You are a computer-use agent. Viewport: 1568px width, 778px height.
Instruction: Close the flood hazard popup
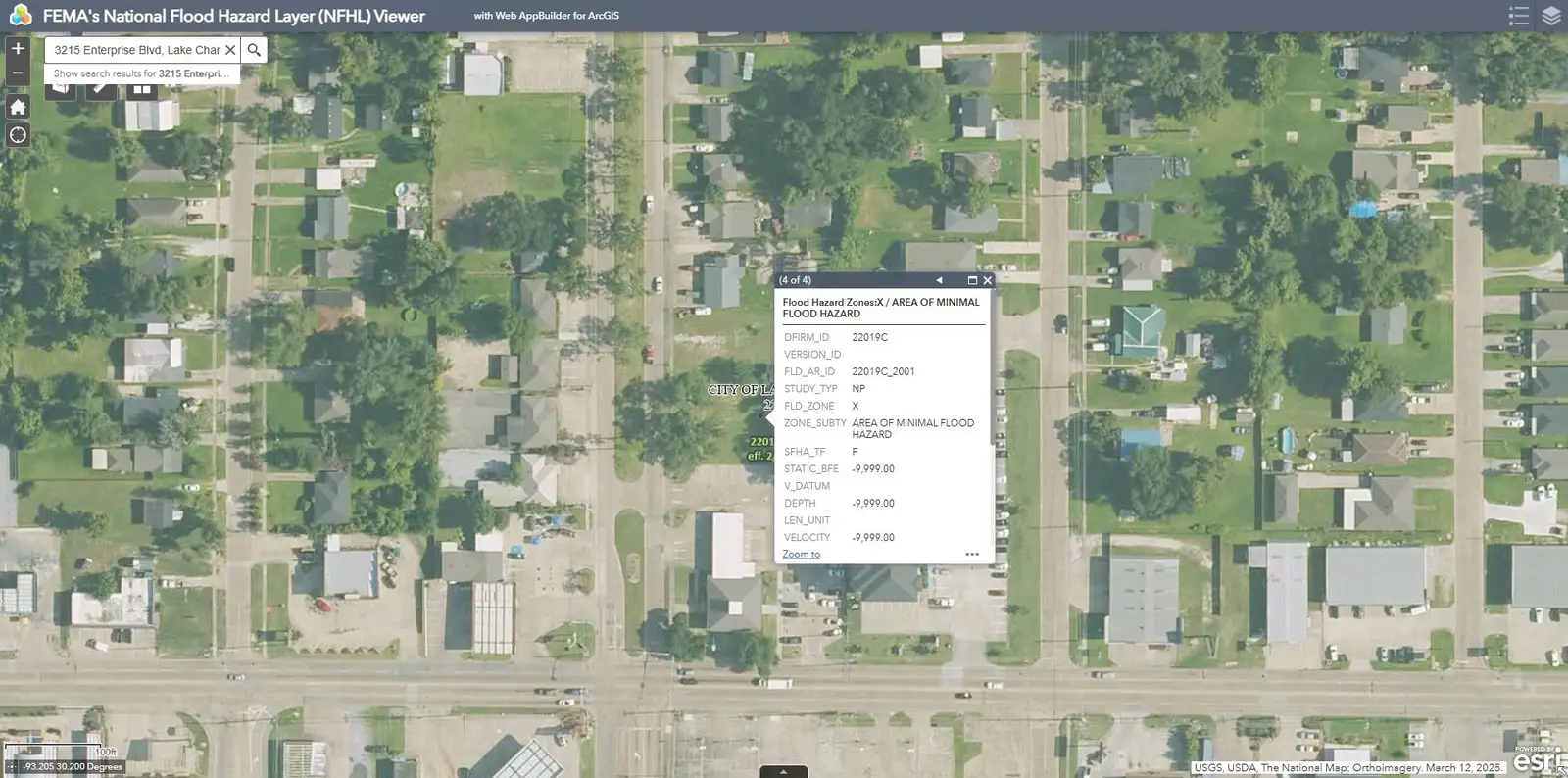(987, 280)
